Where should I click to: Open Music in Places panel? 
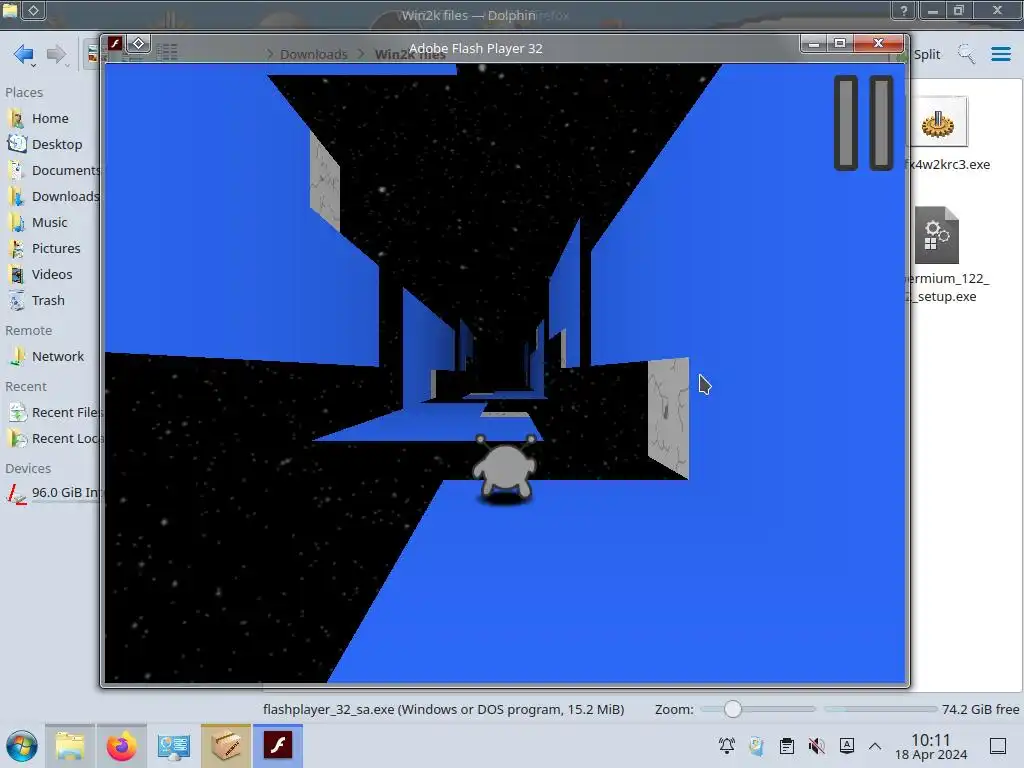(50, 223)
